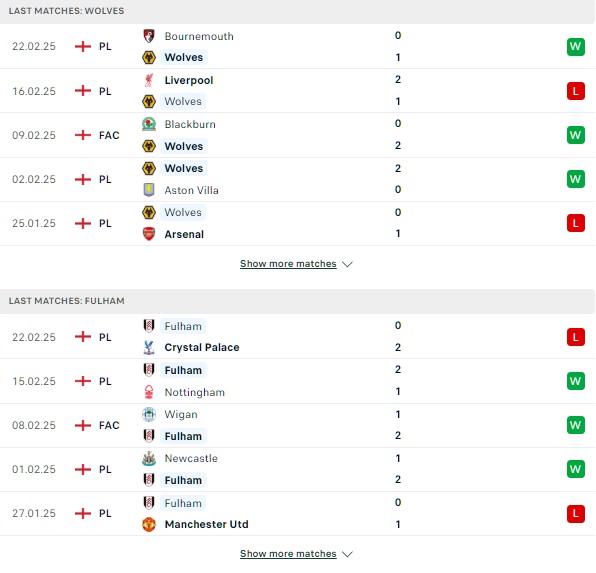Screen dimensions: 596x573
Task: Click the Aston Villa crest icon
Action: tap(149, 190)
